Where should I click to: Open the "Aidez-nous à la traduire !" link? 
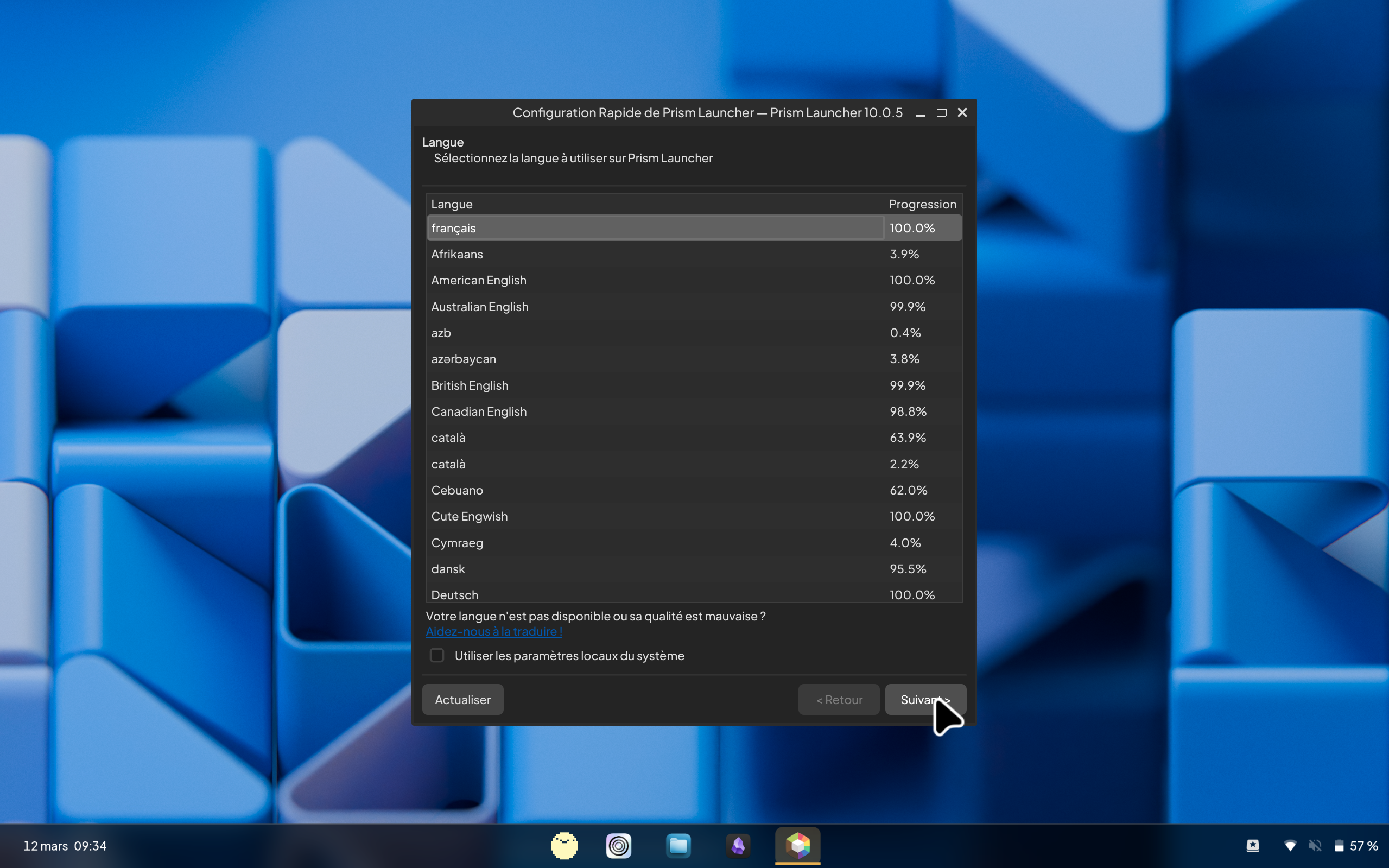coord(494,631)
